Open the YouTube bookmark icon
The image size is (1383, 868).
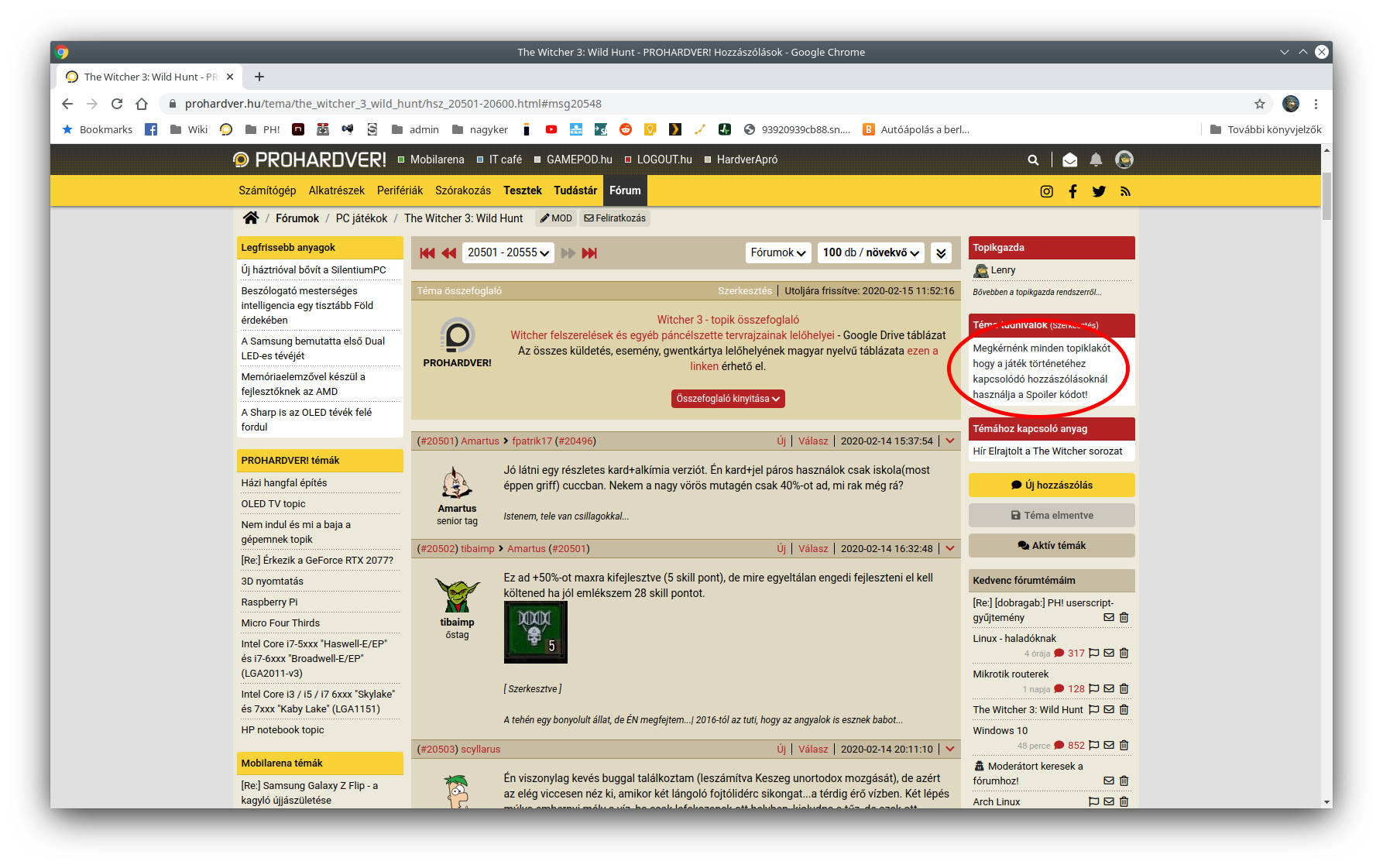click(x=551, y=129)
